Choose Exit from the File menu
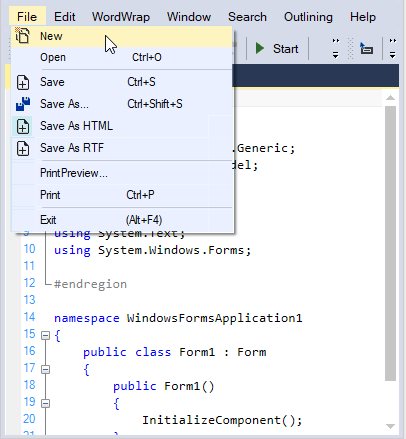The width and height of the screenshot is (406, 439). point(122,220)
